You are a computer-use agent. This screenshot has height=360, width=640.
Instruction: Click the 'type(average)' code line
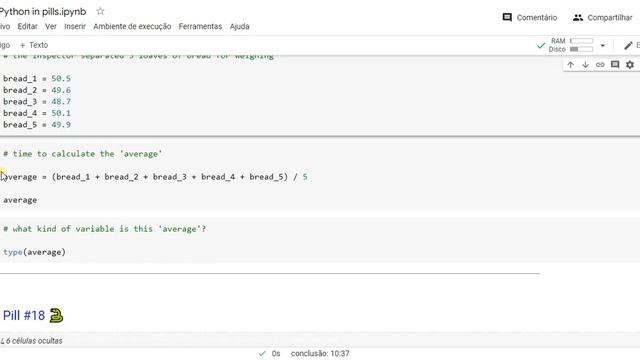[34, 252]
